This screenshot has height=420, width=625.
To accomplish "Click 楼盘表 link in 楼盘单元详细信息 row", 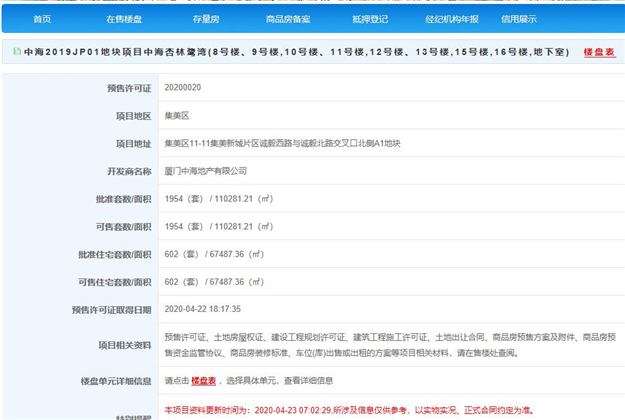I will [x=203, y=381].
